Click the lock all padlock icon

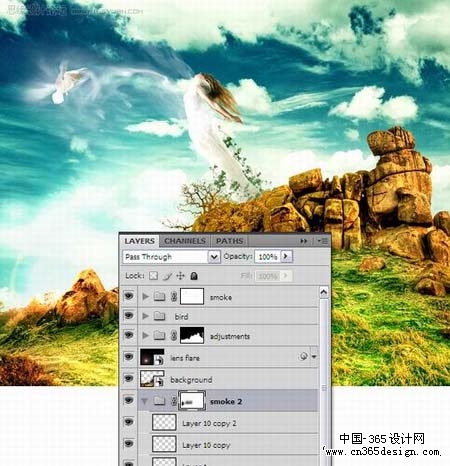coord(194,276)
